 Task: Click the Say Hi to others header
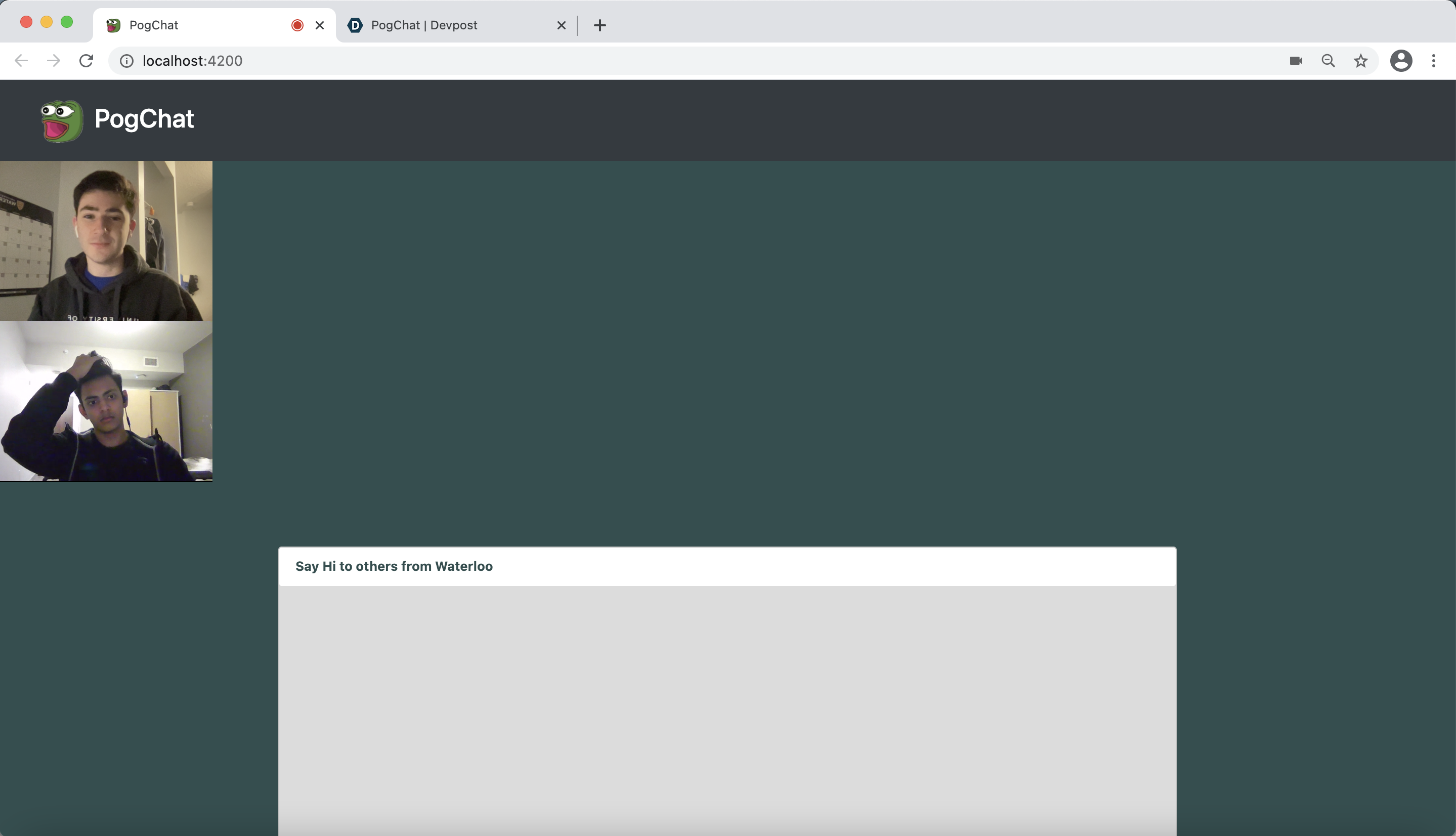[394, 566]
